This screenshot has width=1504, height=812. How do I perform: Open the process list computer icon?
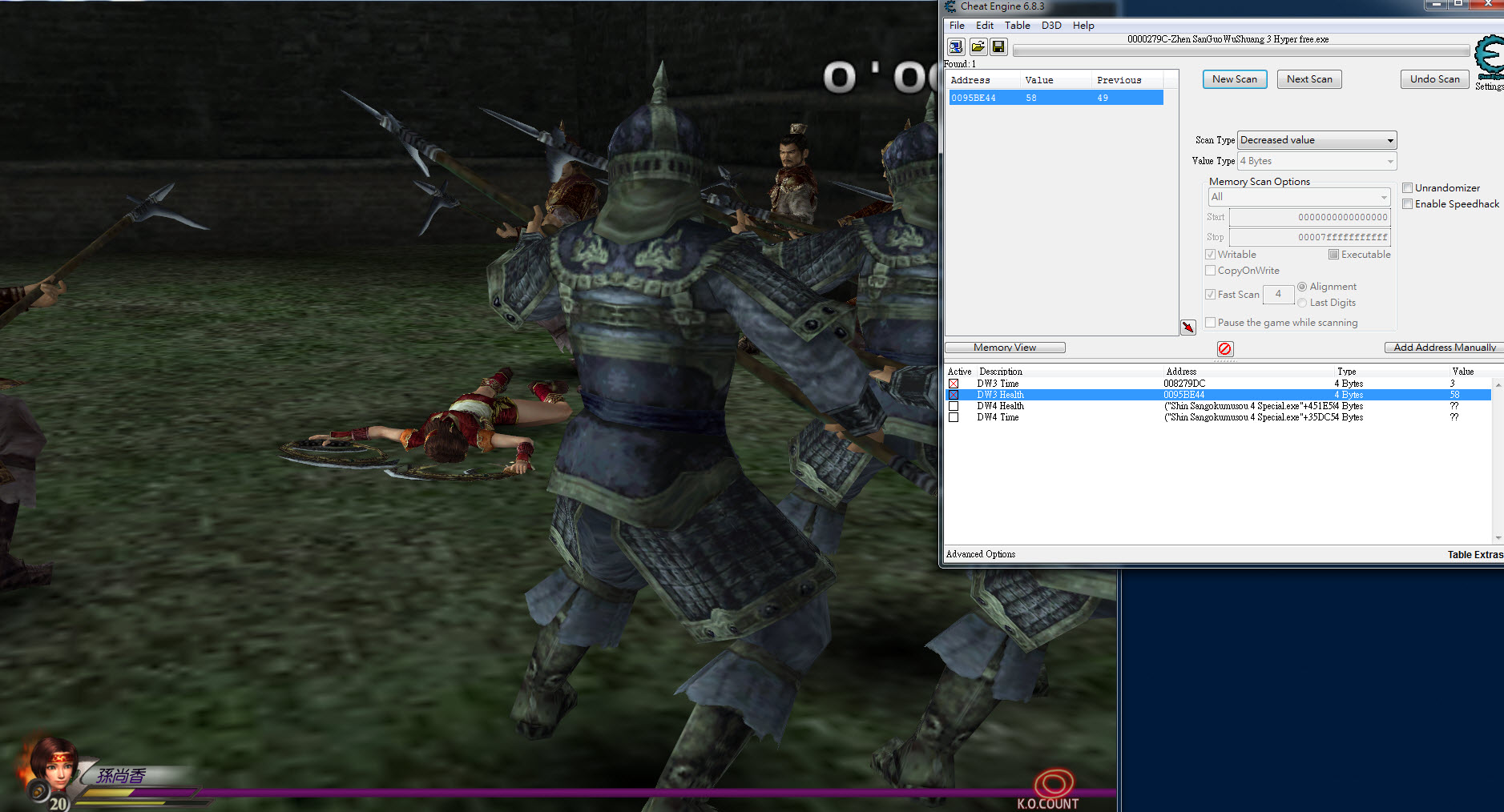[x=956, y=47]
